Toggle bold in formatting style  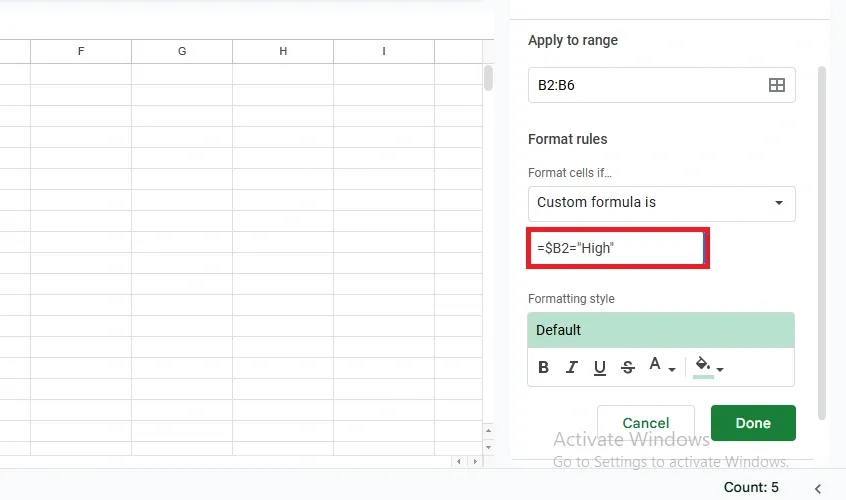pos(544,367)
